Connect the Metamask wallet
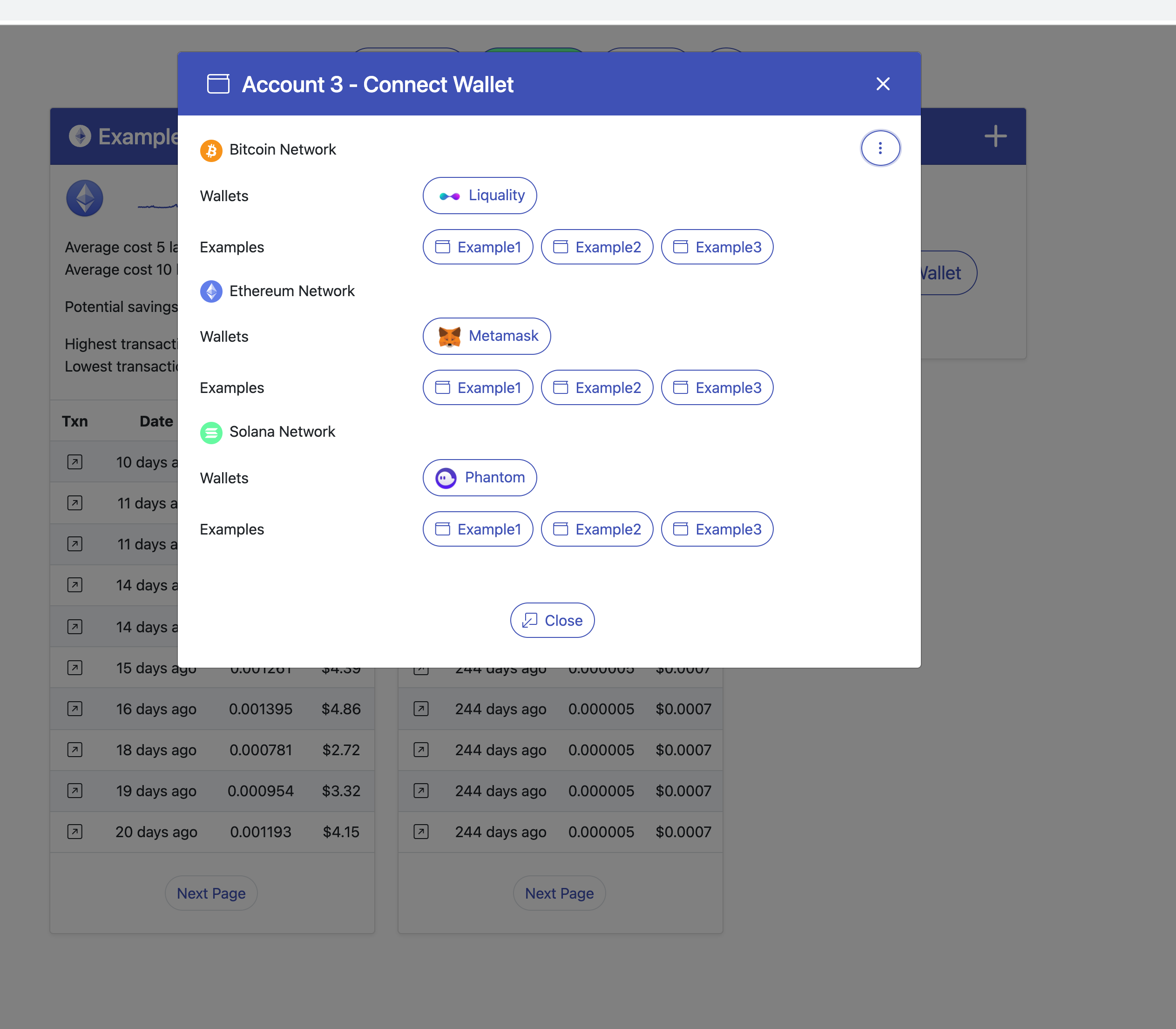 click(487, 336)
